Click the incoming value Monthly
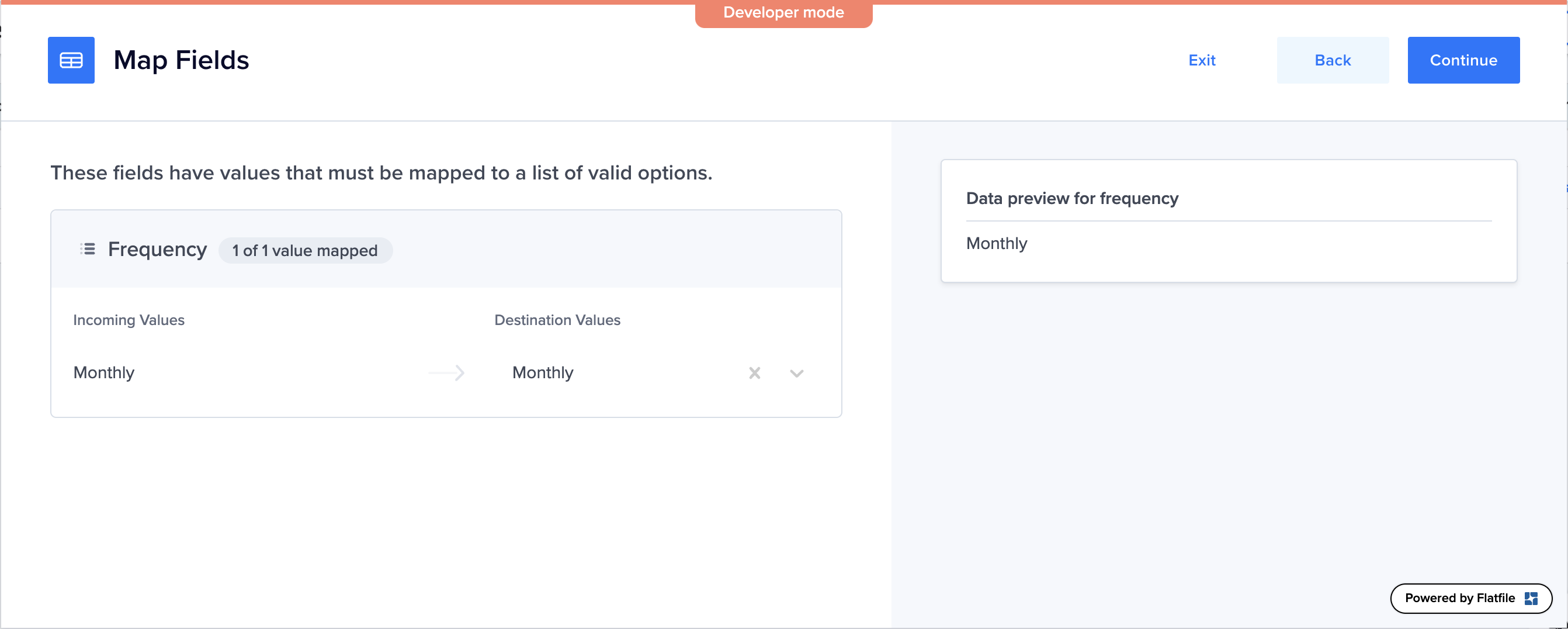This screenshot has height=629, width=1568. (x=103, y=372)
